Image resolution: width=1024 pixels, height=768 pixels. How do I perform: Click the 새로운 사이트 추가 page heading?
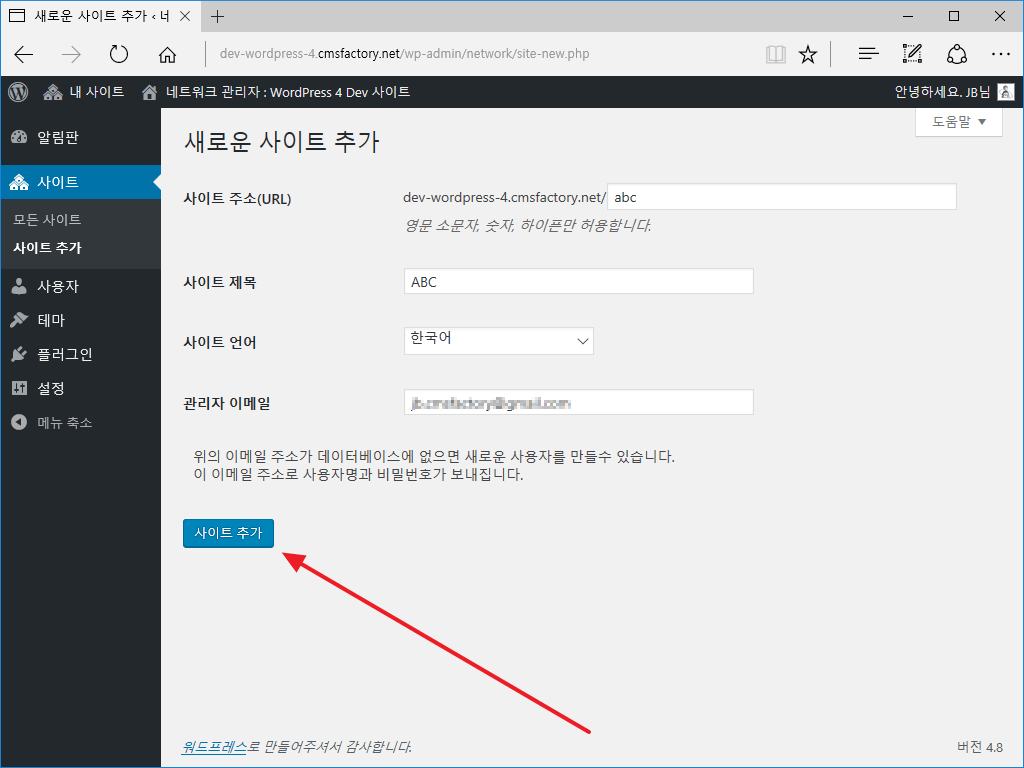(281, 142)
